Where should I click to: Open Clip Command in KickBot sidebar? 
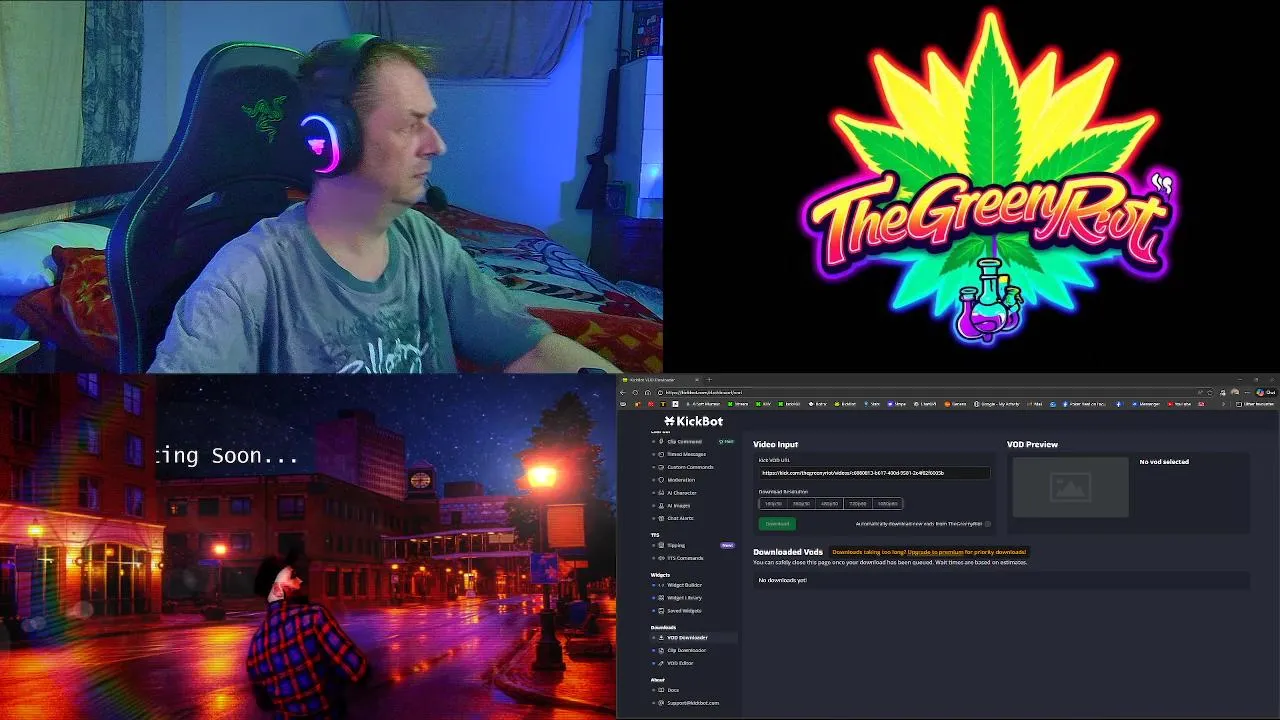[x=684, y=441]
